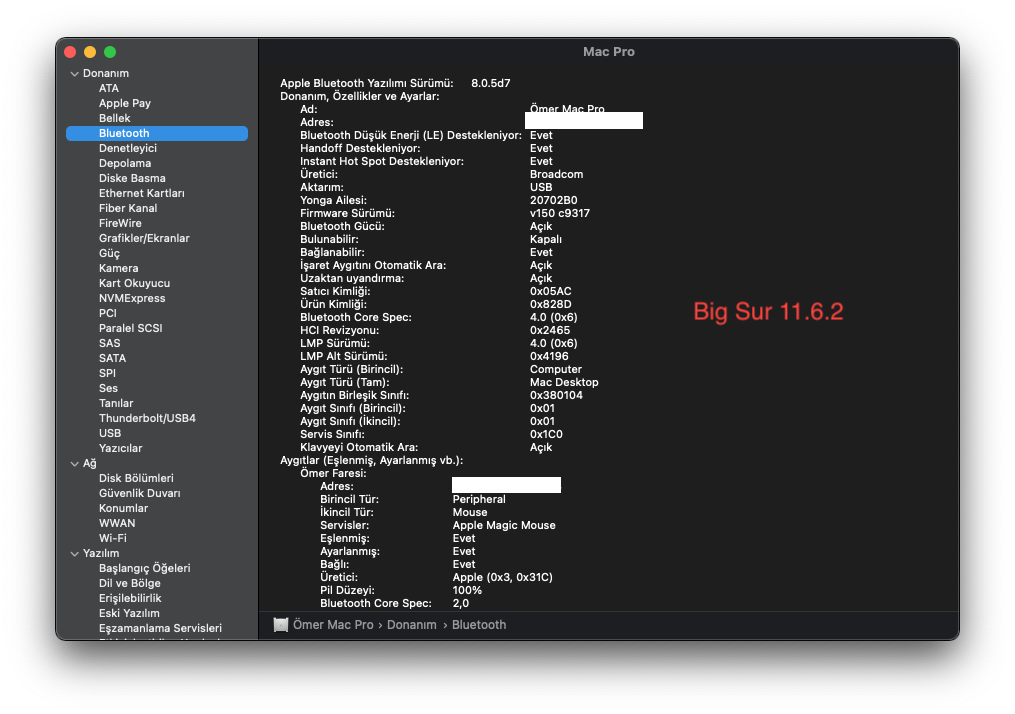Open Disk Bölümleri under Ağ
Viewport: 1015px width, 714px height.
[136, 478]
